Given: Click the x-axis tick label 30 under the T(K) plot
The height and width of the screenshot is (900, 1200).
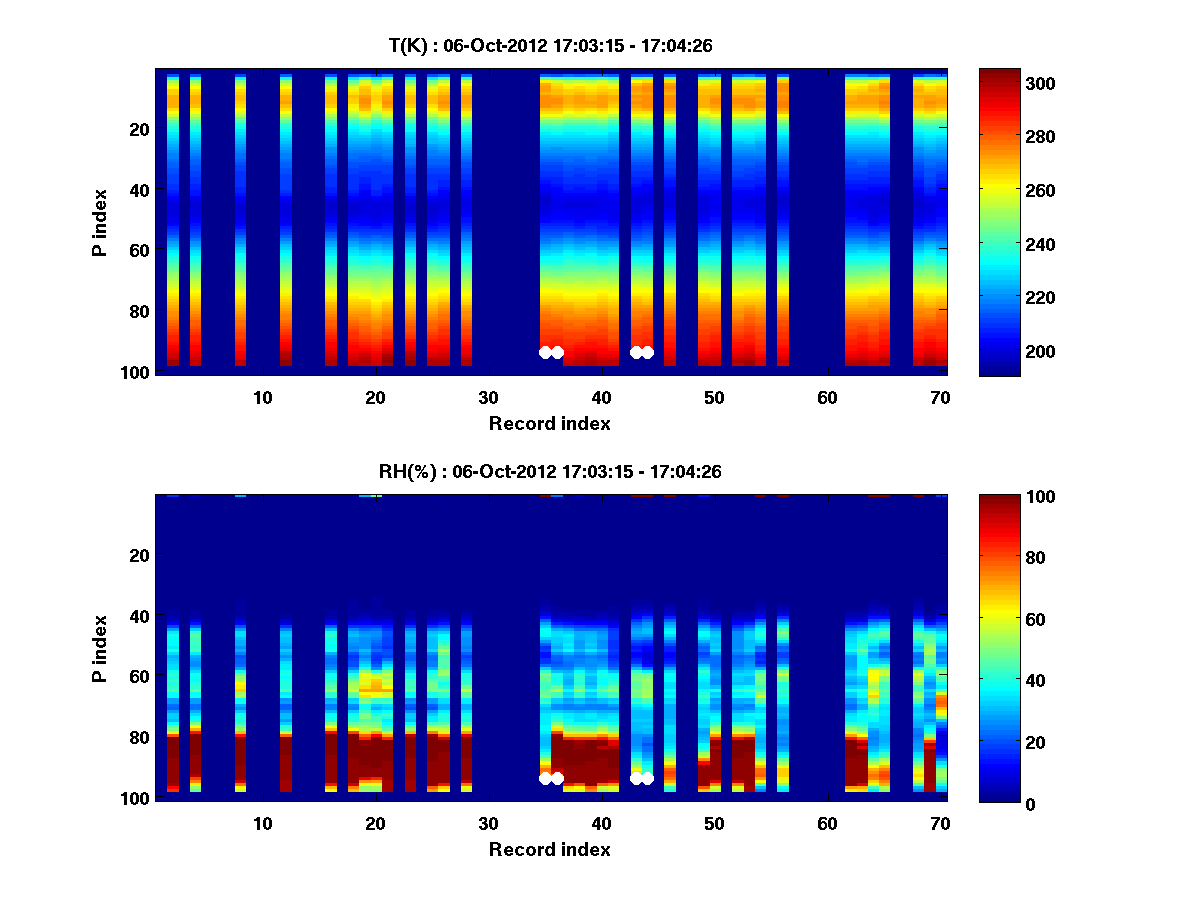Looking at the screenshot, I should 488,397.
